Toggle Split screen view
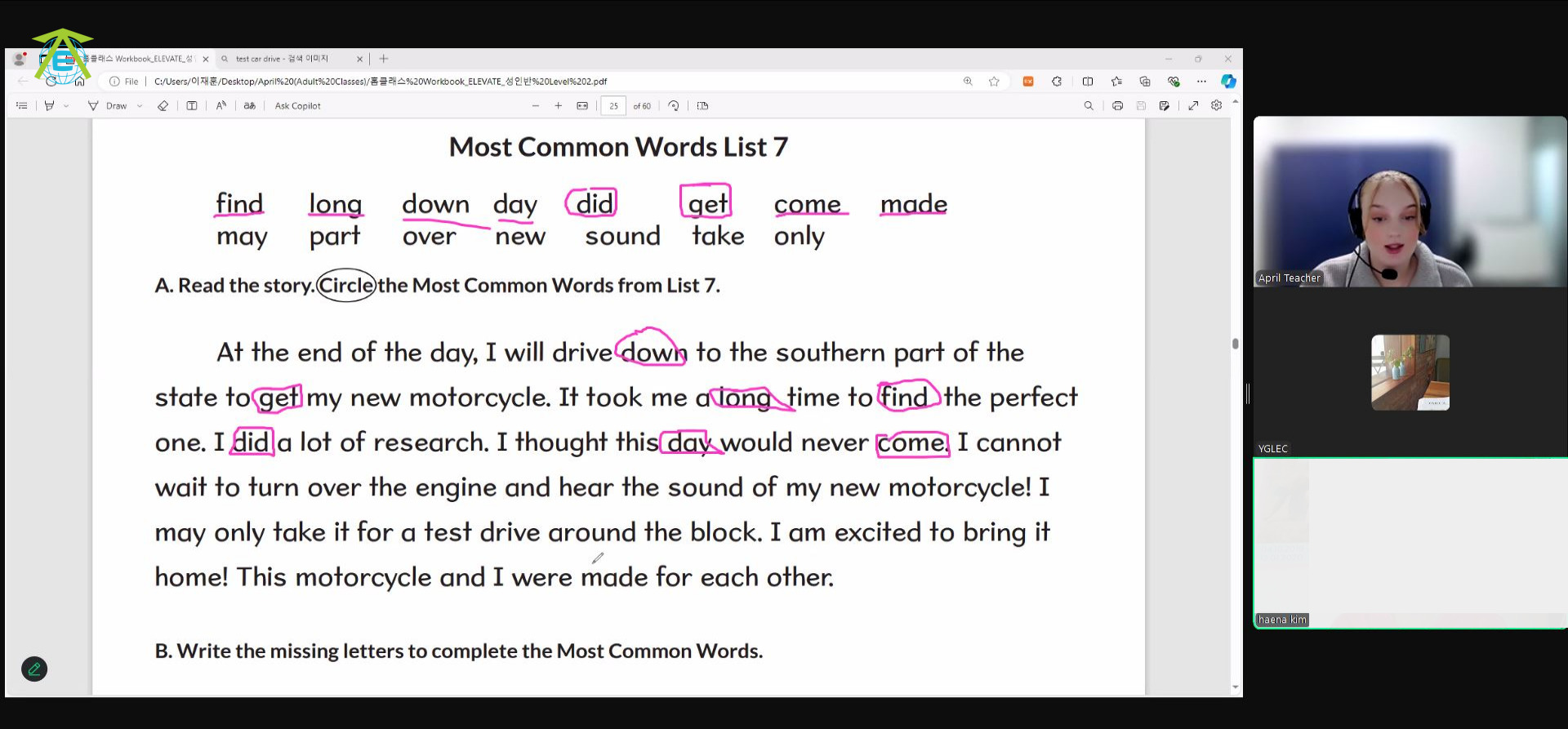The height and width of the screenshot is (729, 1568). [1088, 82]
